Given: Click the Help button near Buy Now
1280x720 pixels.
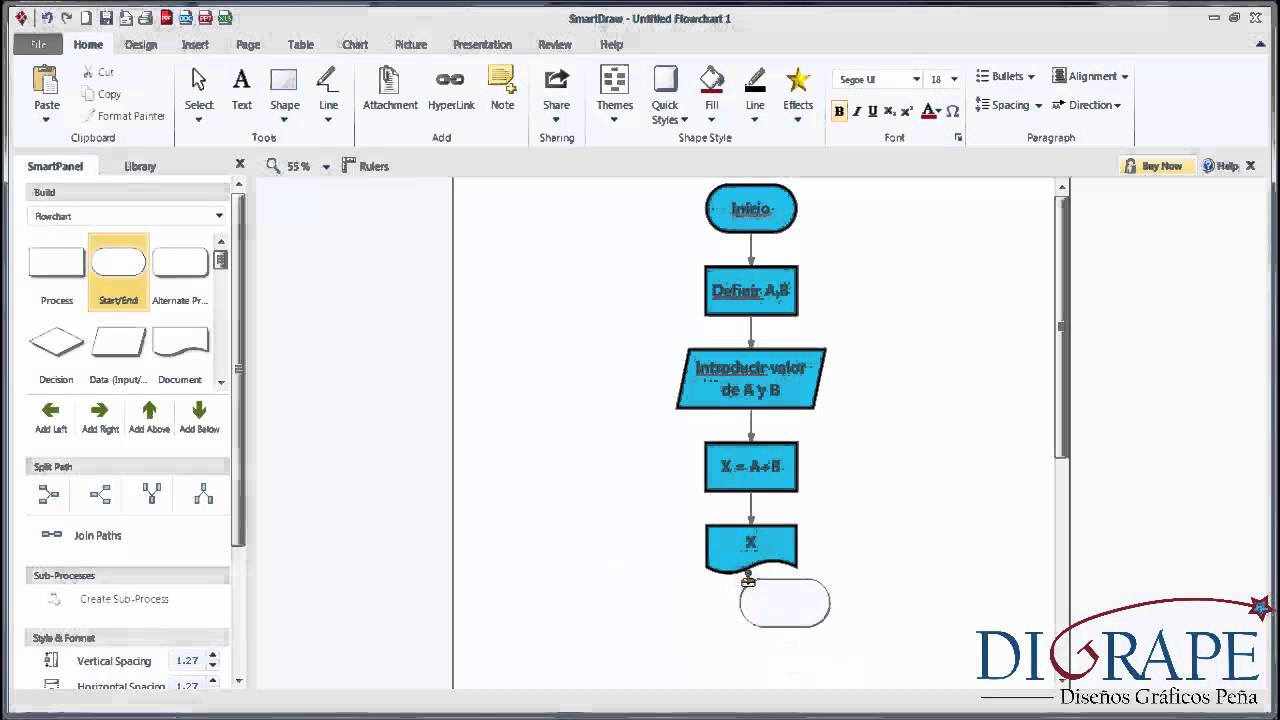Looking at the screenshot, I should pyautogui.click(x=1220, y=166).
